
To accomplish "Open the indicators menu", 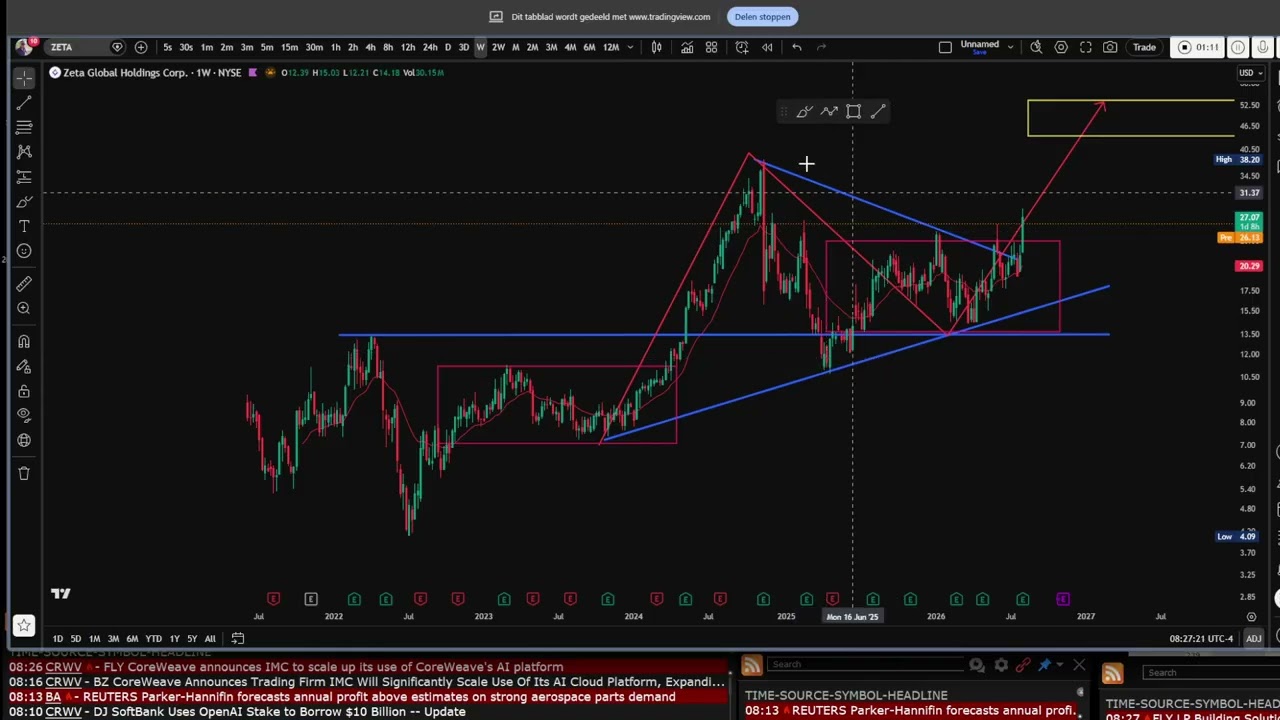I will tap(687, 47).
